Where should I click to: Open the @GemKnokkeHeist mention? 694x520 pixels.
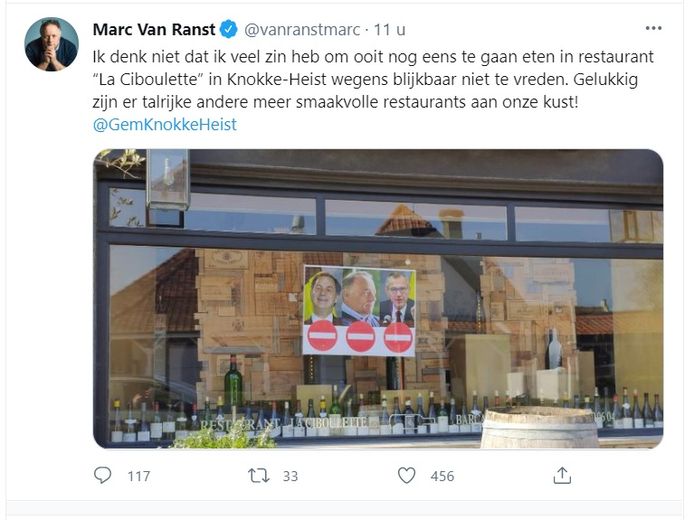point(165,124)
